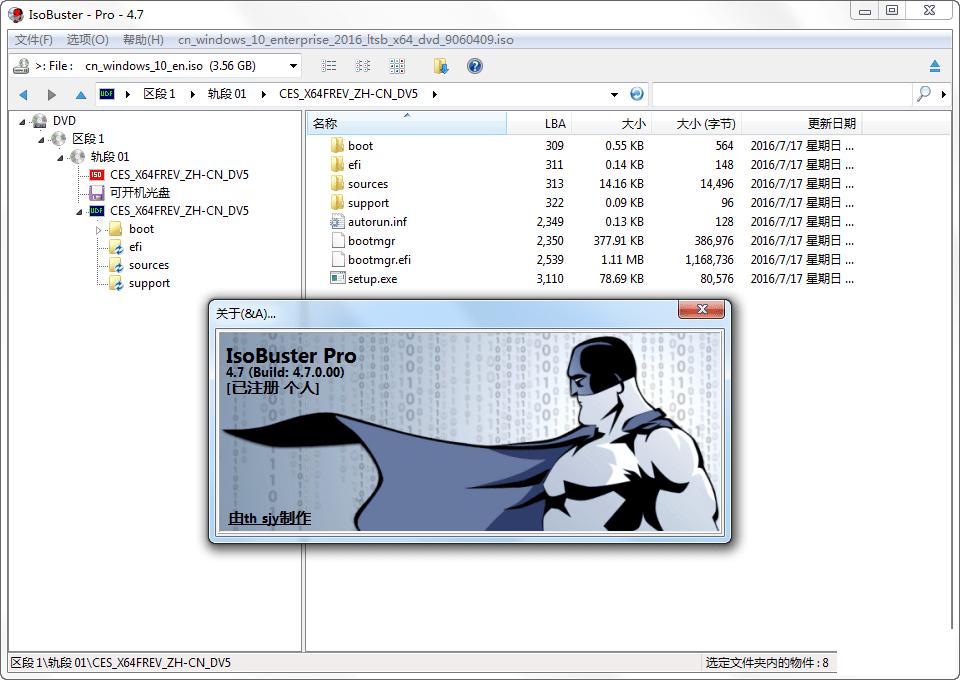Switch to large icons grid view

pos(397,66)
